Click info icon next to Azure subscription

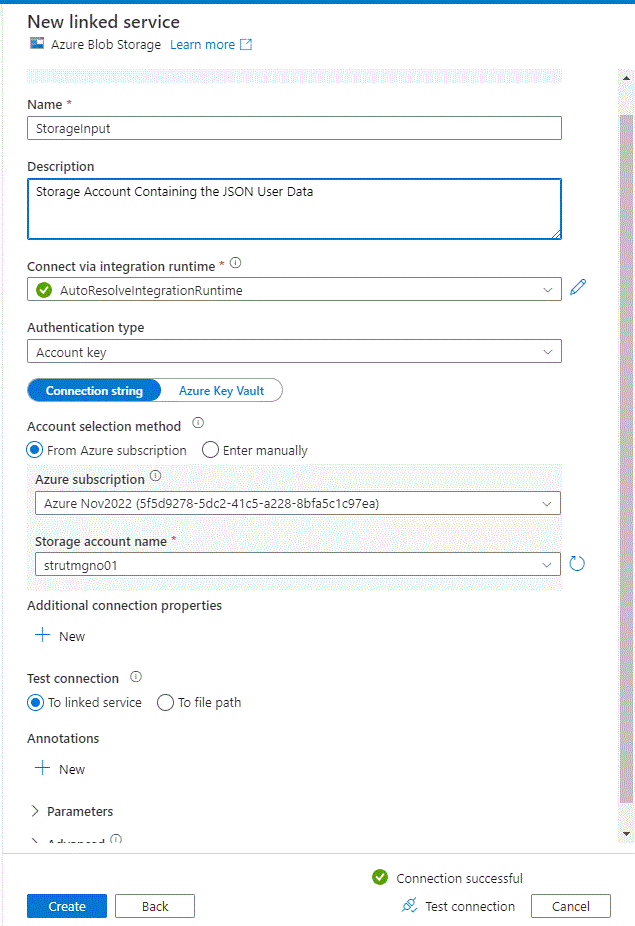155,476
